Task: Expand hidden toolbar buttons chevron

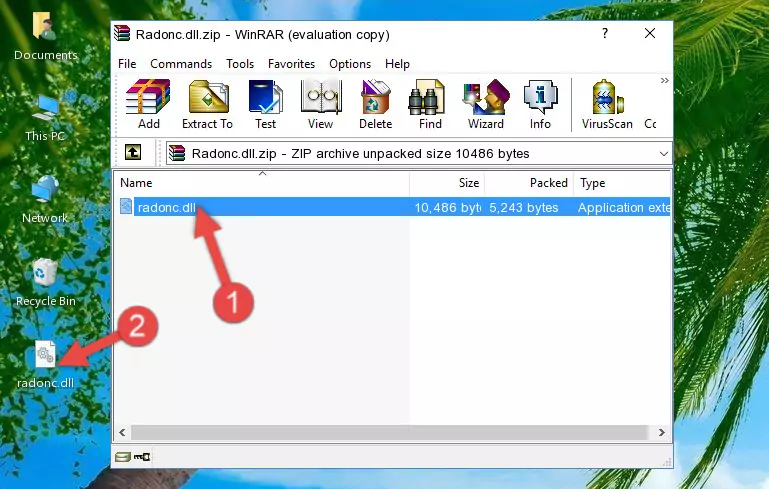Action: point(664,81)
